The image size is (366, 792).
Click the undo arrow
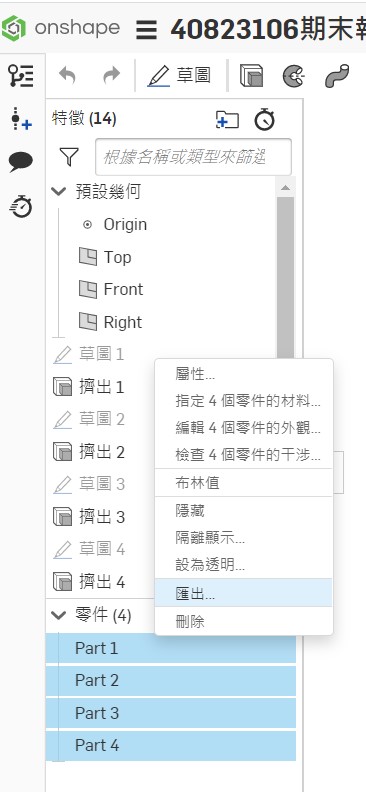tap(67, 76)
